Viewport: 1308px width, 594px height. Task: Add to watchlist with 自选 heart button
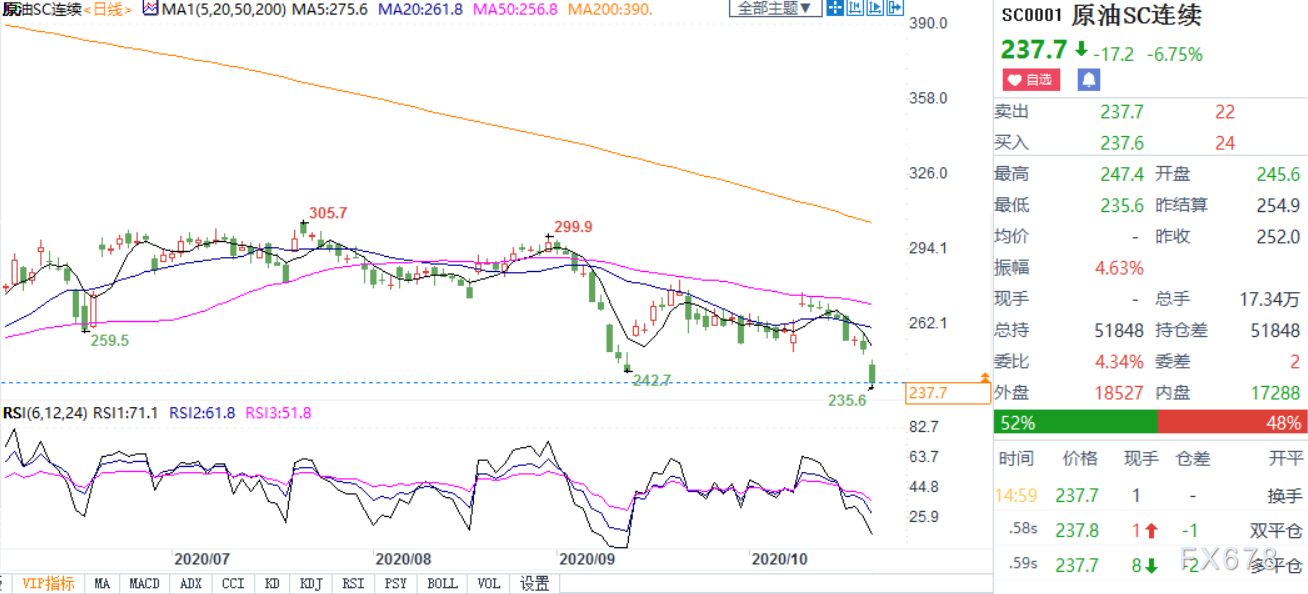(1030, 79)
